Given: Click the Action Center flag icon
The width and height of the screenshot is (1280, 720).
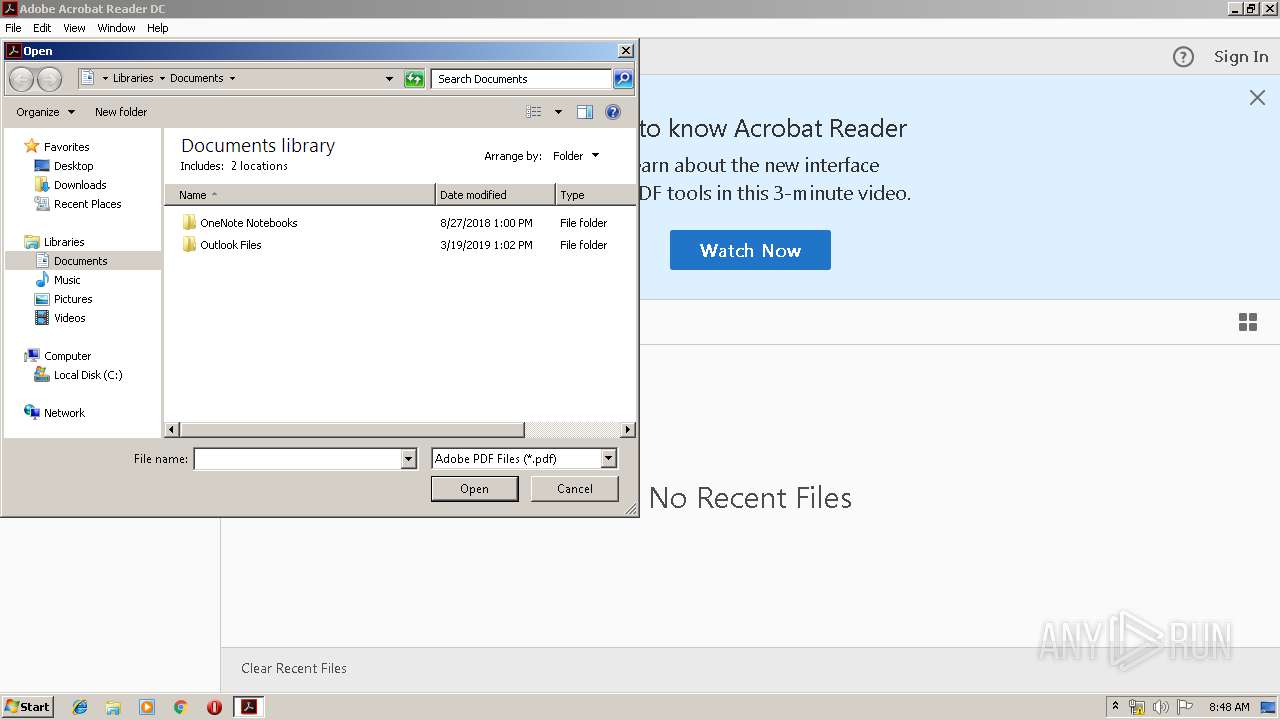Looking at the screenshot, I should pyautogui.click(x=1185, y=707).
